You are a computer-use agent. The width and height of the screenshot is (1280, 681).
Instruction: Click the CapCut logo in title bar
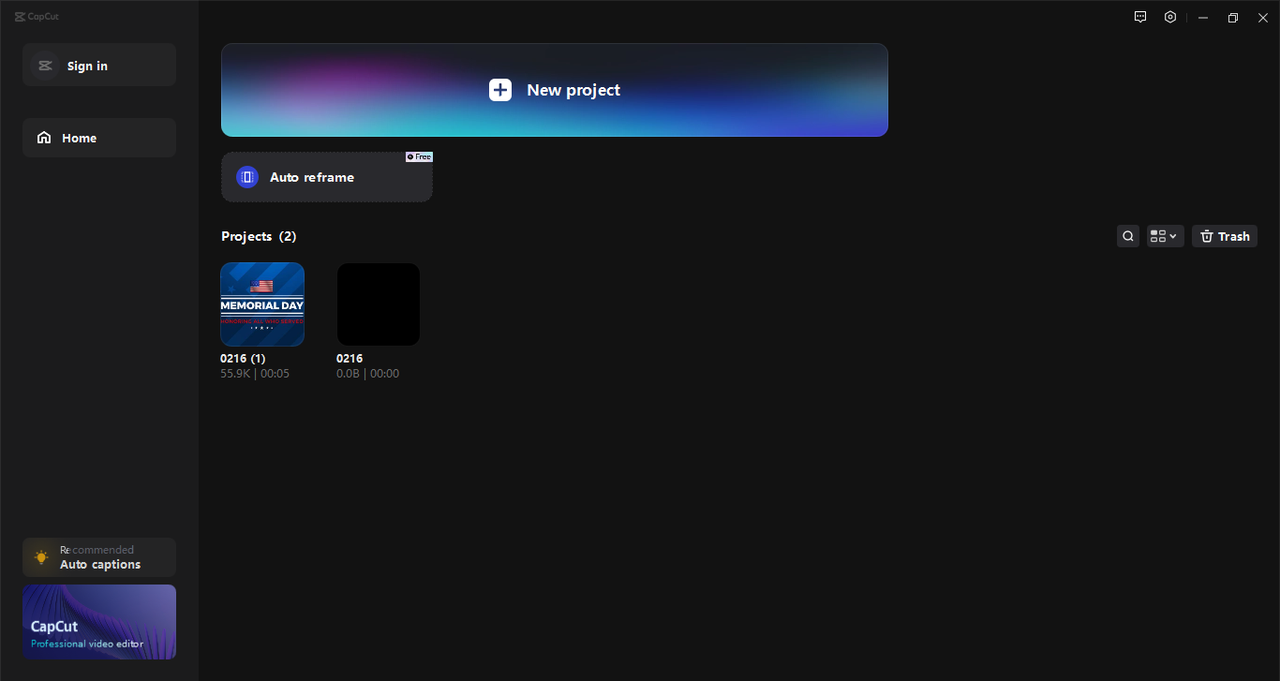pos(37,16)
